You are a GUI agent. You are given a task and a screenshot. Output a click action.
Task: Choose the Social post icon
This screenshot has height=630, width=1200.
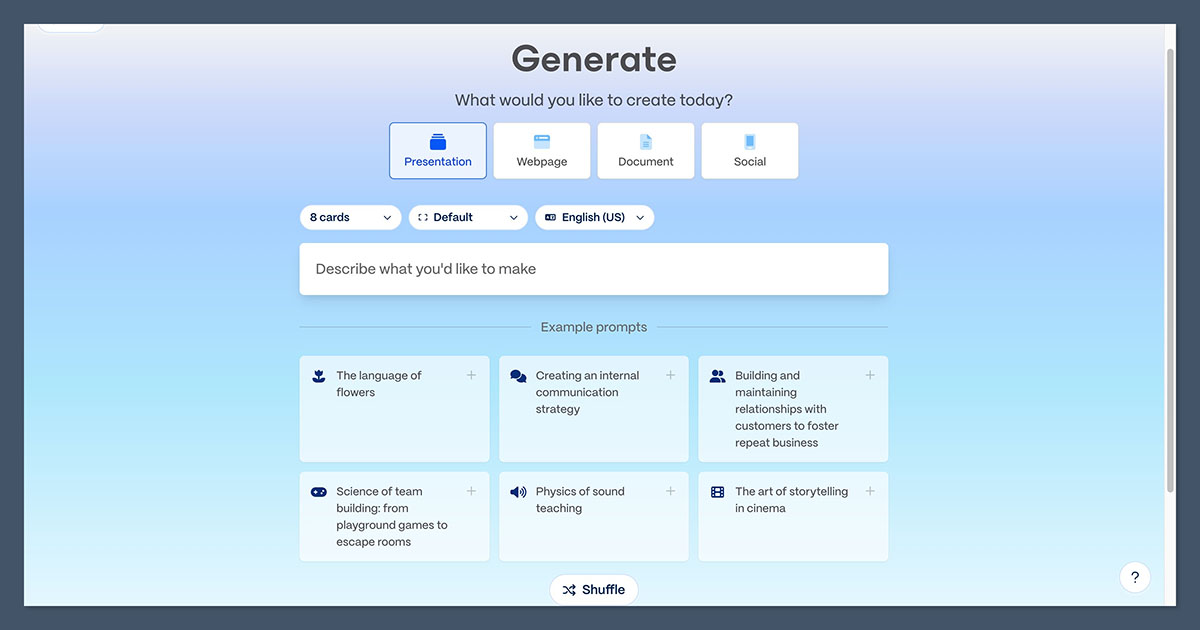point(749,139)
